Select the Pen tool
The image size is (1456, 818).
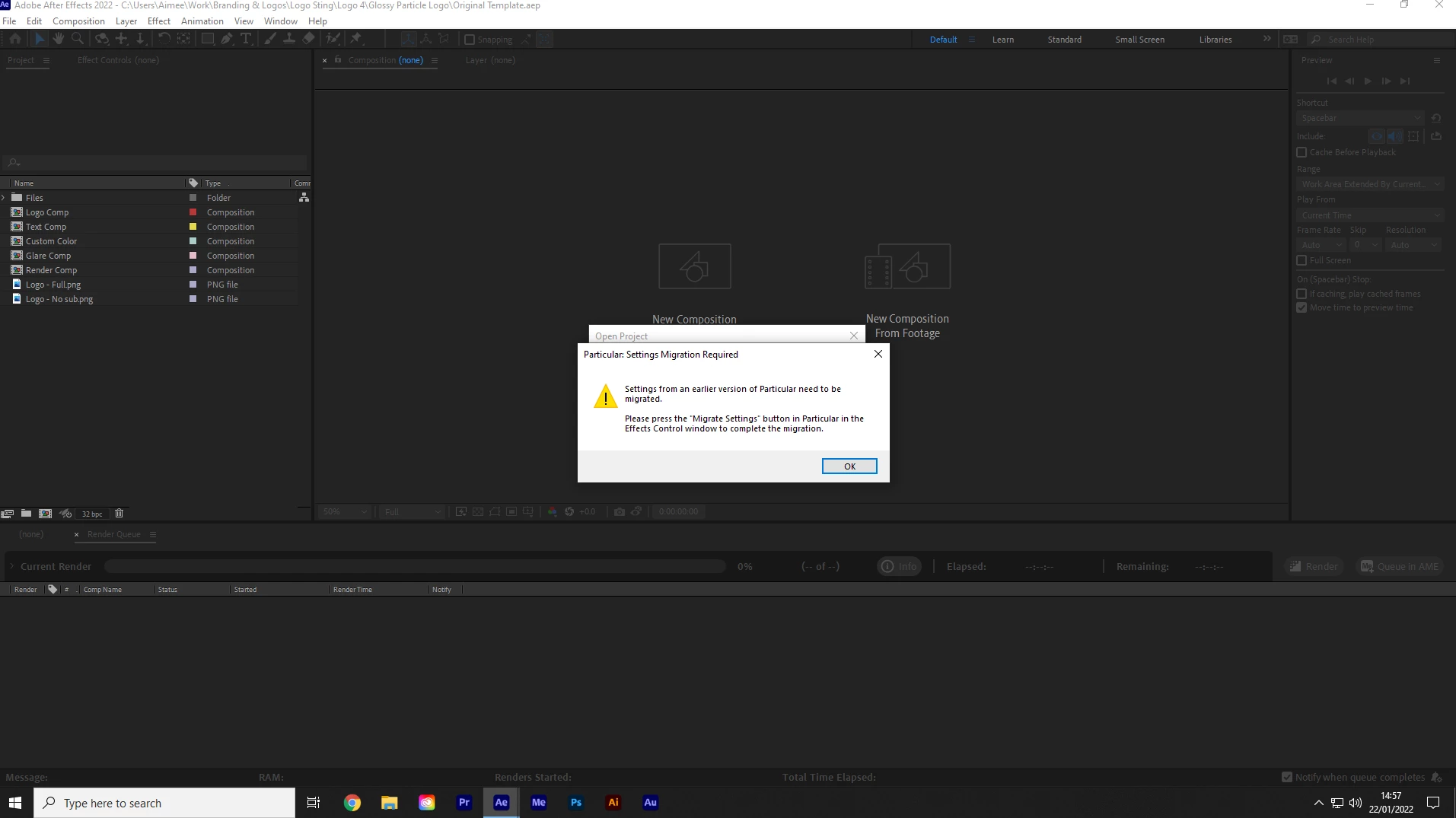pyautogui.click(x=227, y=39)
